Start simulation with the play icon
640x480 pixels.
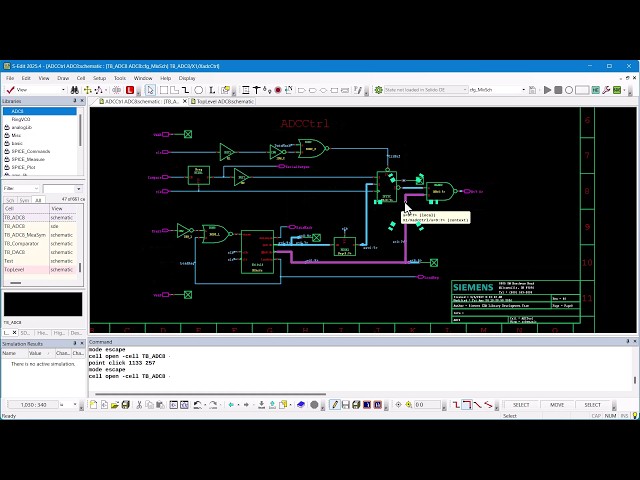[547, 90]
